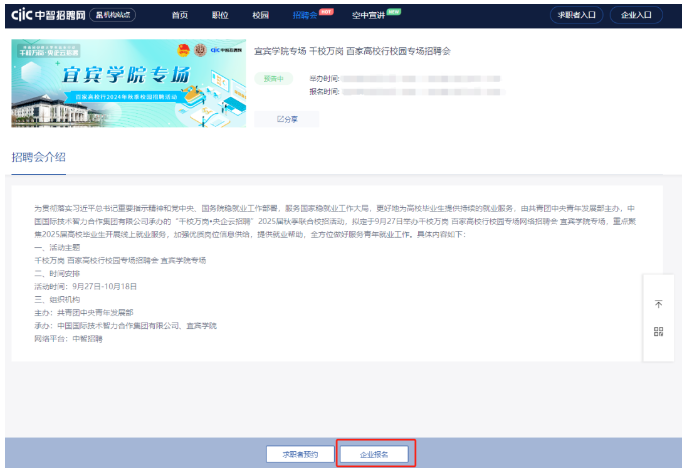This screenshot has width=687, height=474.
Task: Click the 活动时间：9月27日-10月18日 line
Action: point(85,287)
